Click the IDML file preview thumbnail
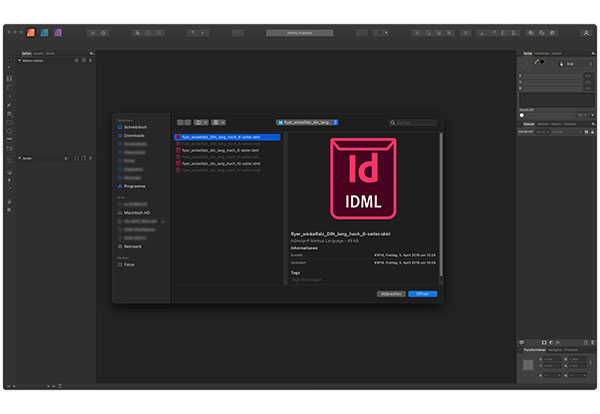The width and height of the screenshot is (600, 414). (363, 179)
